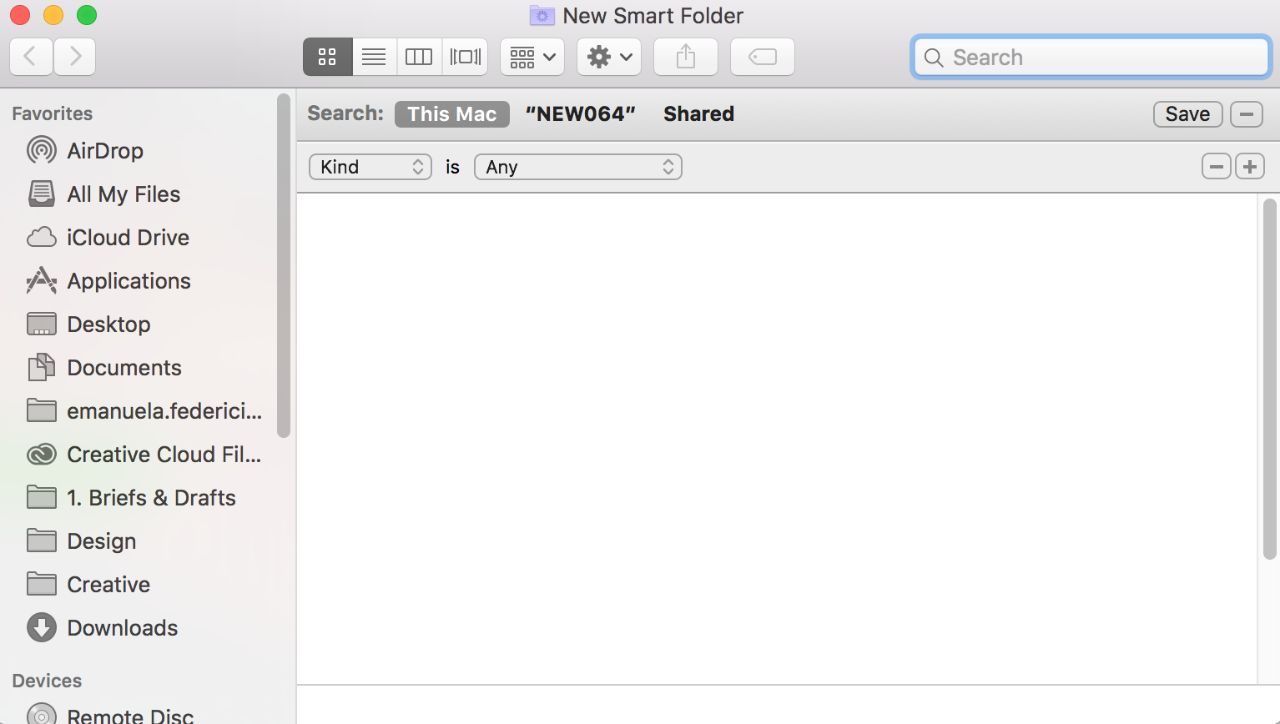The image size is (1280, 724).
Task: Select This Mac search scope
Action: click(x=452, y=114)
